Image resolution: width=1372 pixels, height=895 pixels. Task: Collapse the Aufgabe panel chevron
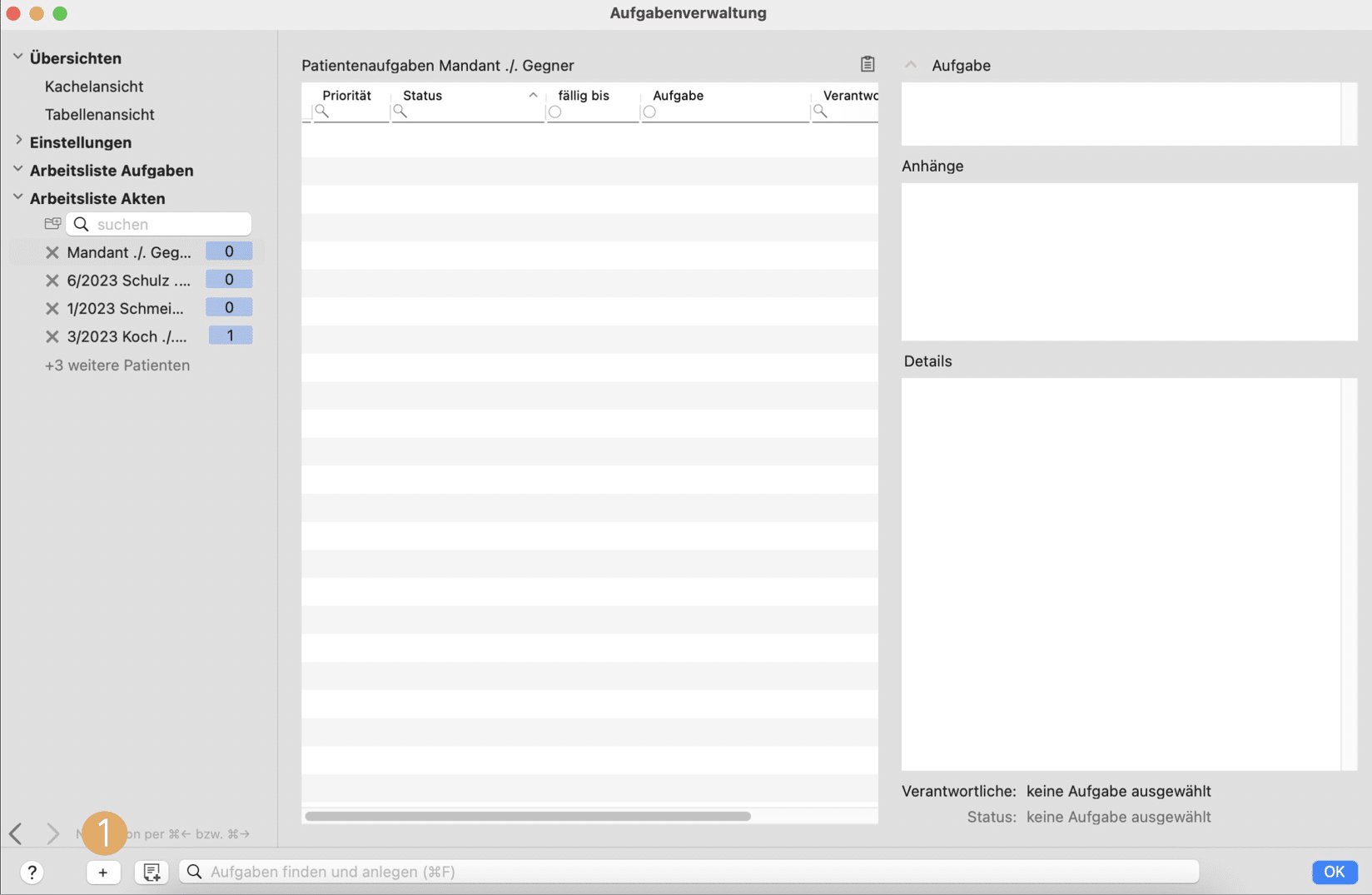912,65
